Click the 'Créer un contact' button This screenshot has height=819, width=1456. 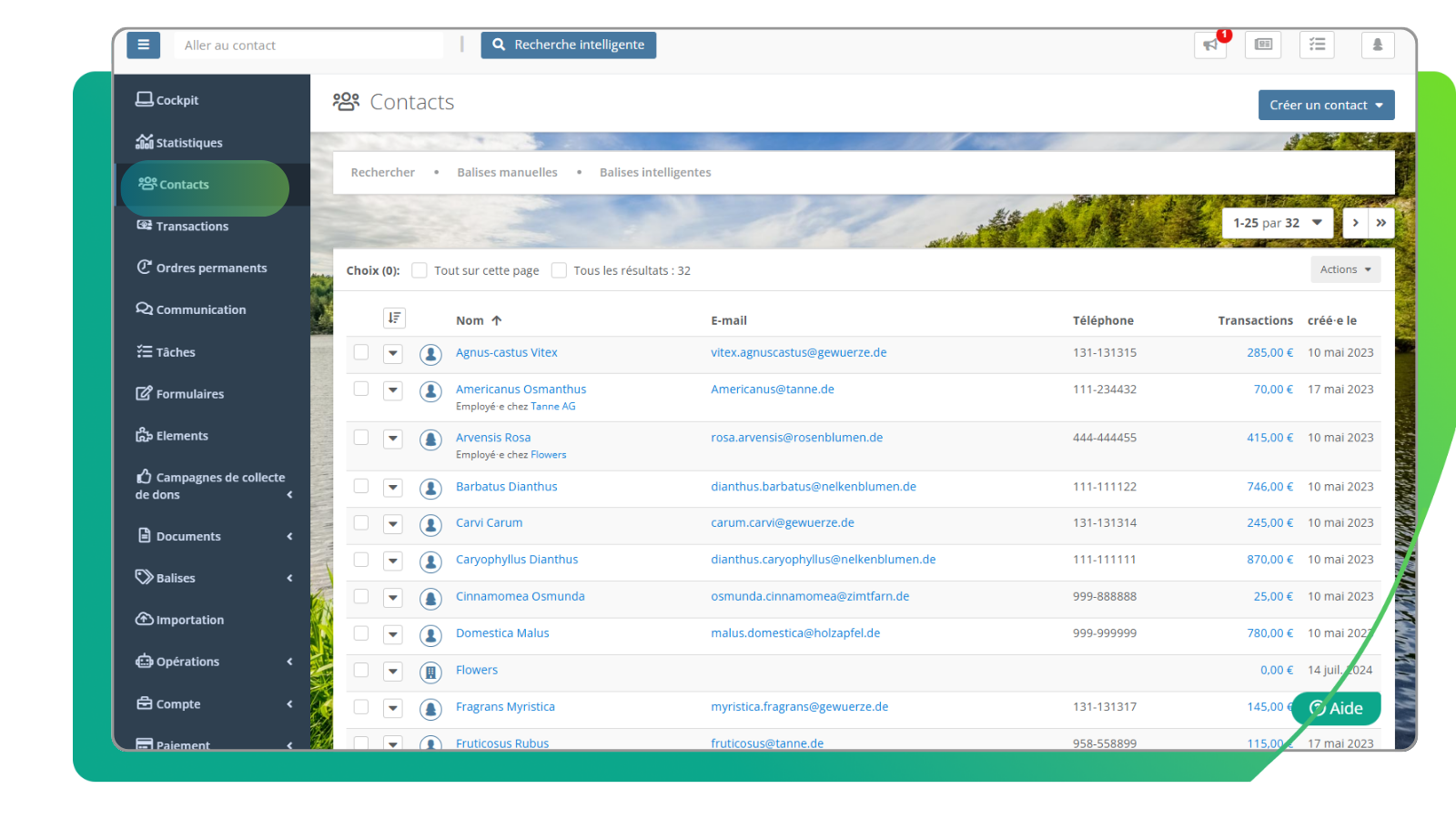[x=1325, y=105]
